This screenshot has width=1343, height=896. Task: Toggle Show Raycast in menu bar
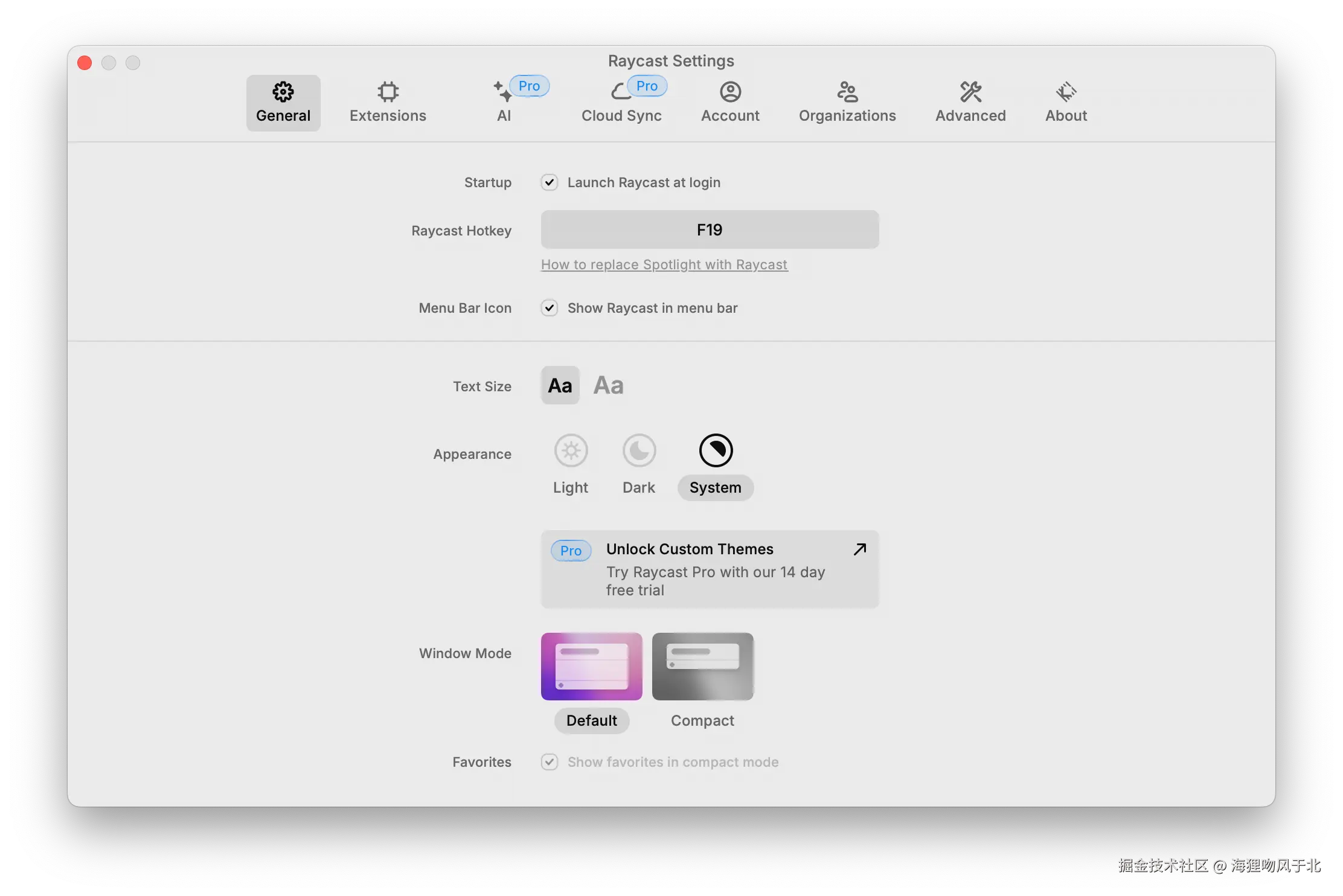[x=549, y=308]
